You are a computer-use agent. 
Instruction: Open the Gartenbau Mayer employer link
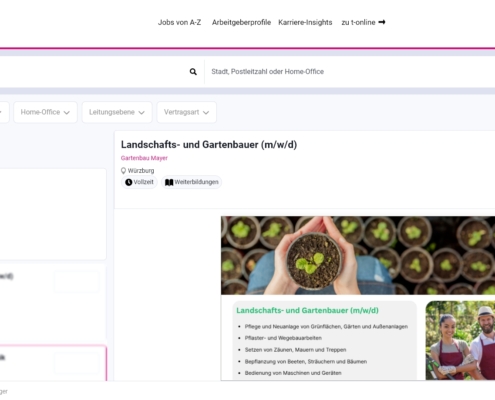click(x=144, y=158)
